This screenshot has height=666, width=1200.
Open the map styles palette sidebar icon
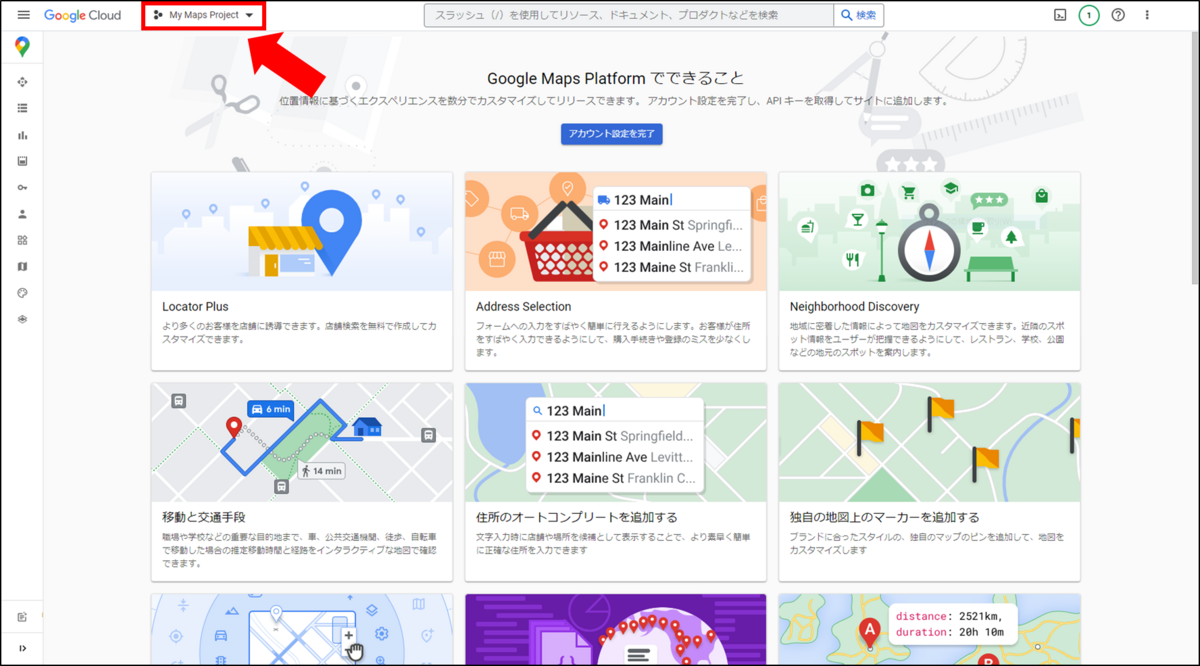[22, 293]
